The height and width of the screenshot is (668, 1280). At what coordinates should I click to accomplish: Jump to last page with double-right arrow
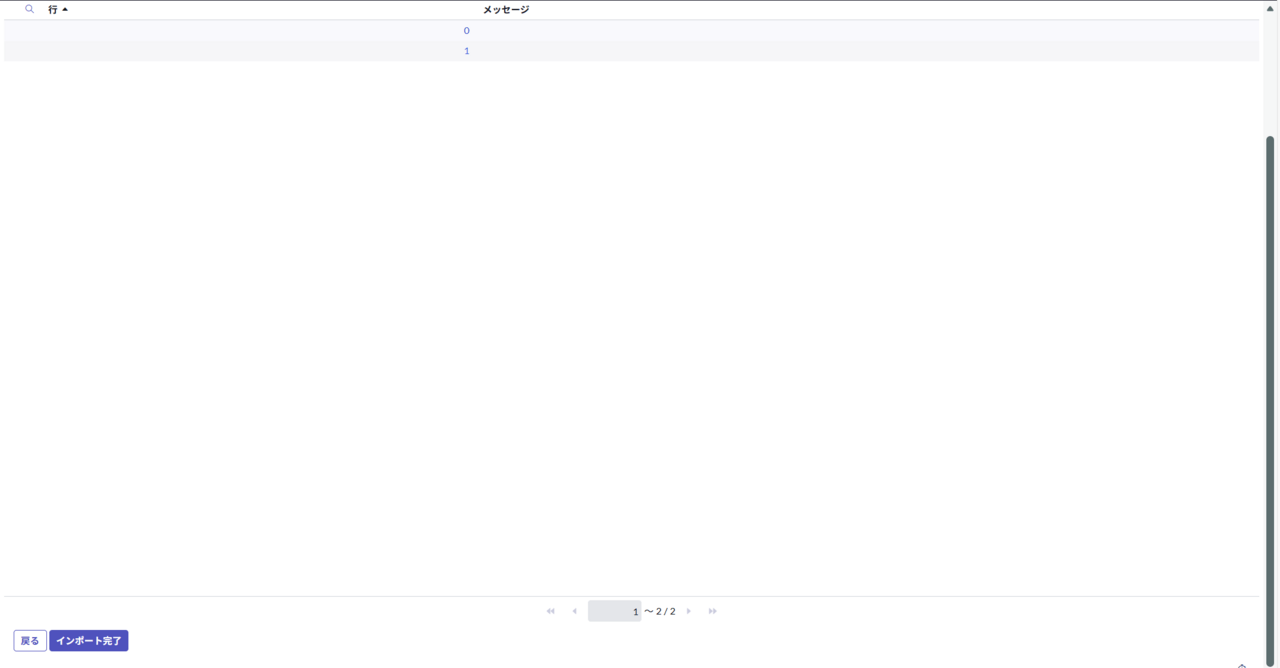pyautogui.click(x=712, y=611)
